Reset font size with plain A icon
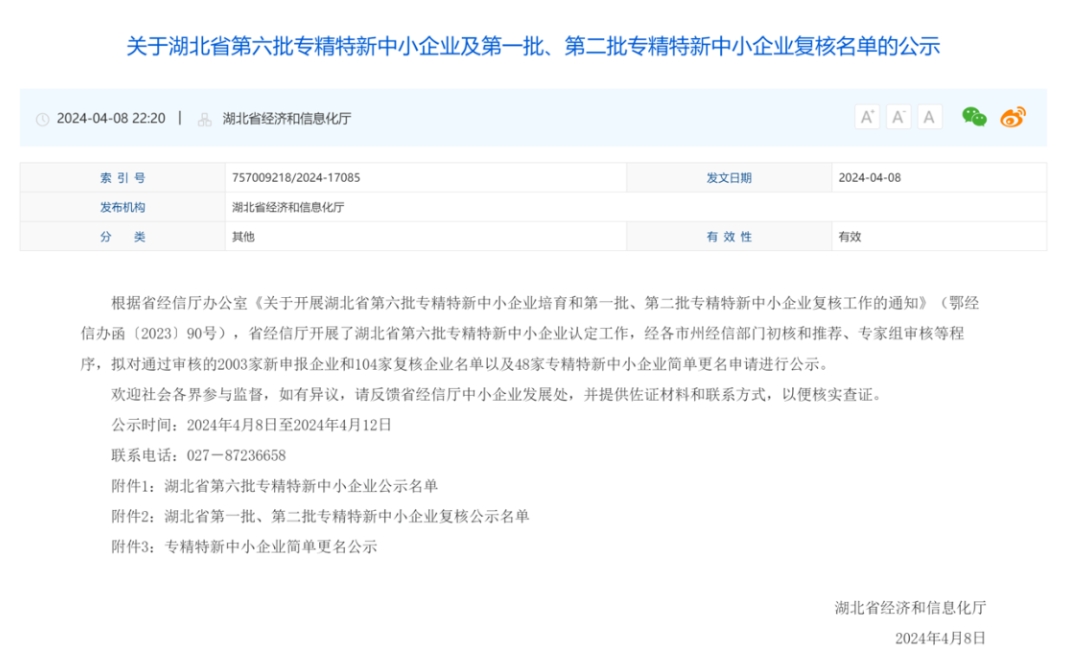 [929, 117]
